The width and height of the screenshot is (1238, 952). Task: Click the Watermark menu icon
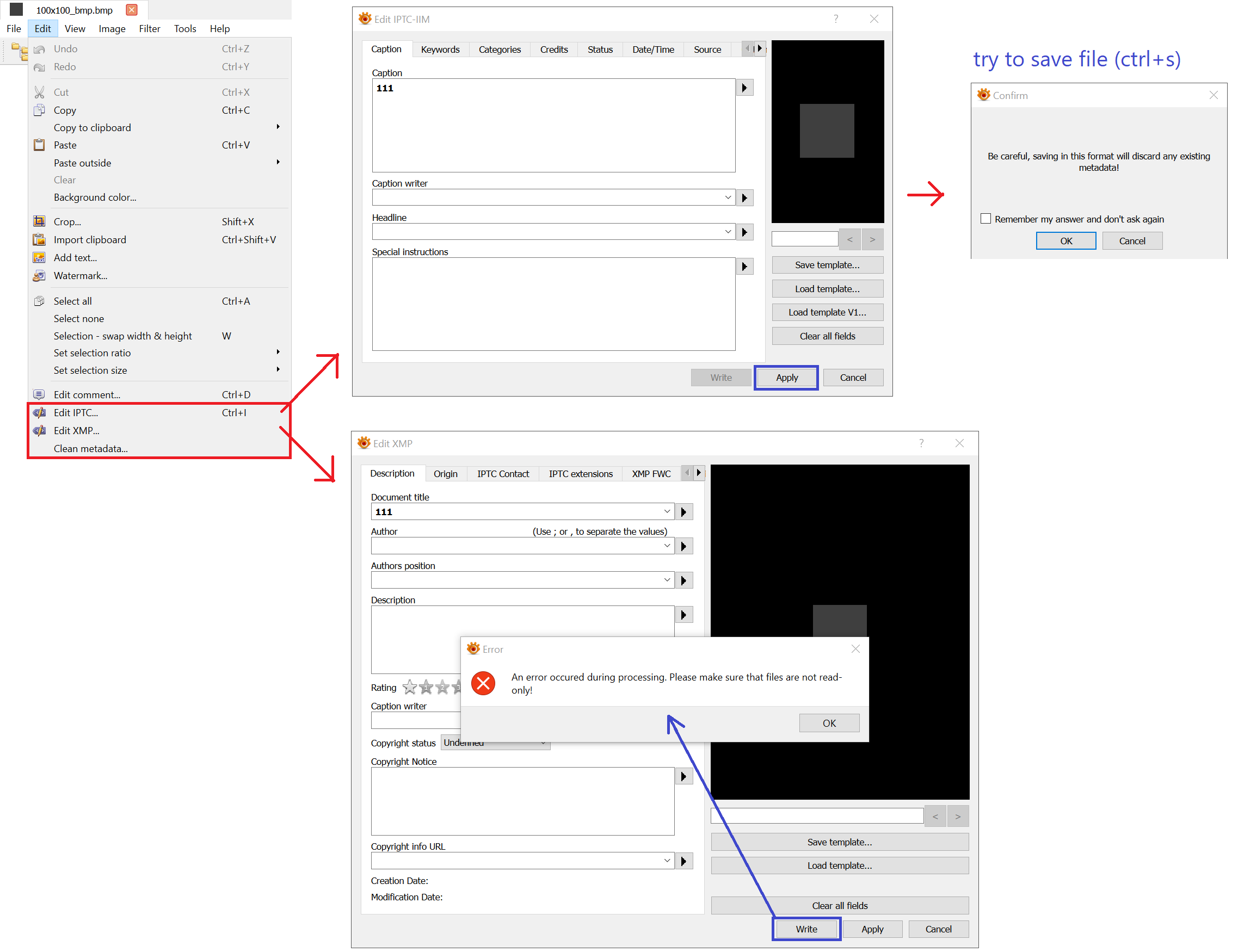39,276
